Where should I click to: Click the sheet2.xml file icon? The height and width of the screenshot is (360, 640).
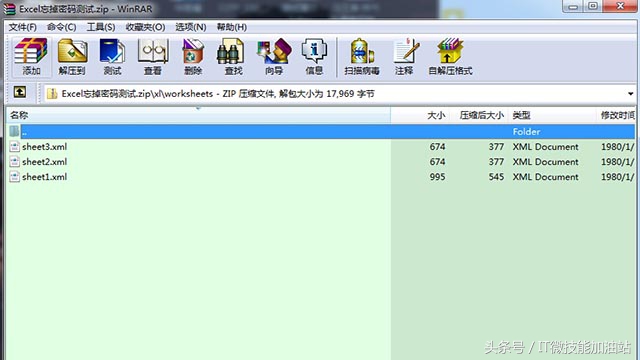(15, 162)
